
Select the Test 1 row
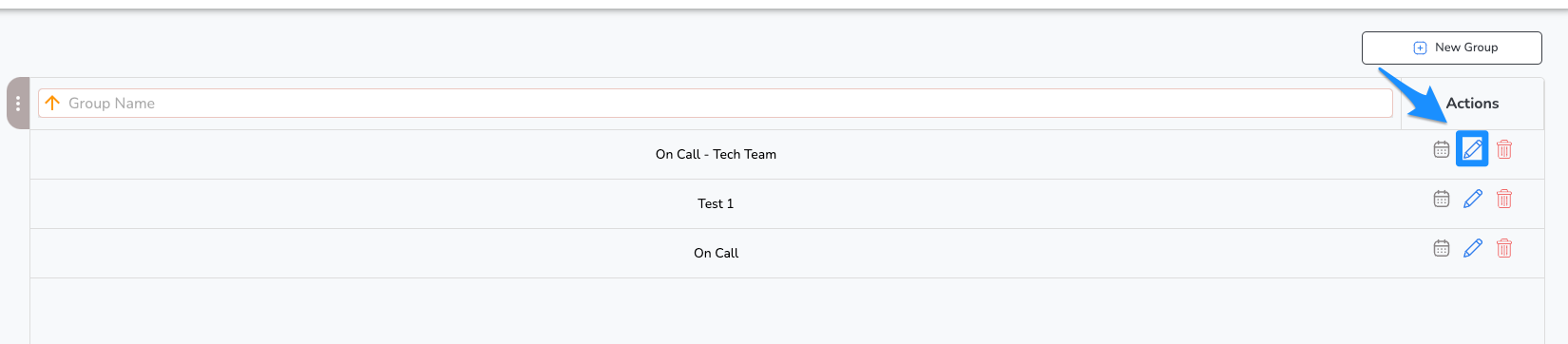[787, 203]
